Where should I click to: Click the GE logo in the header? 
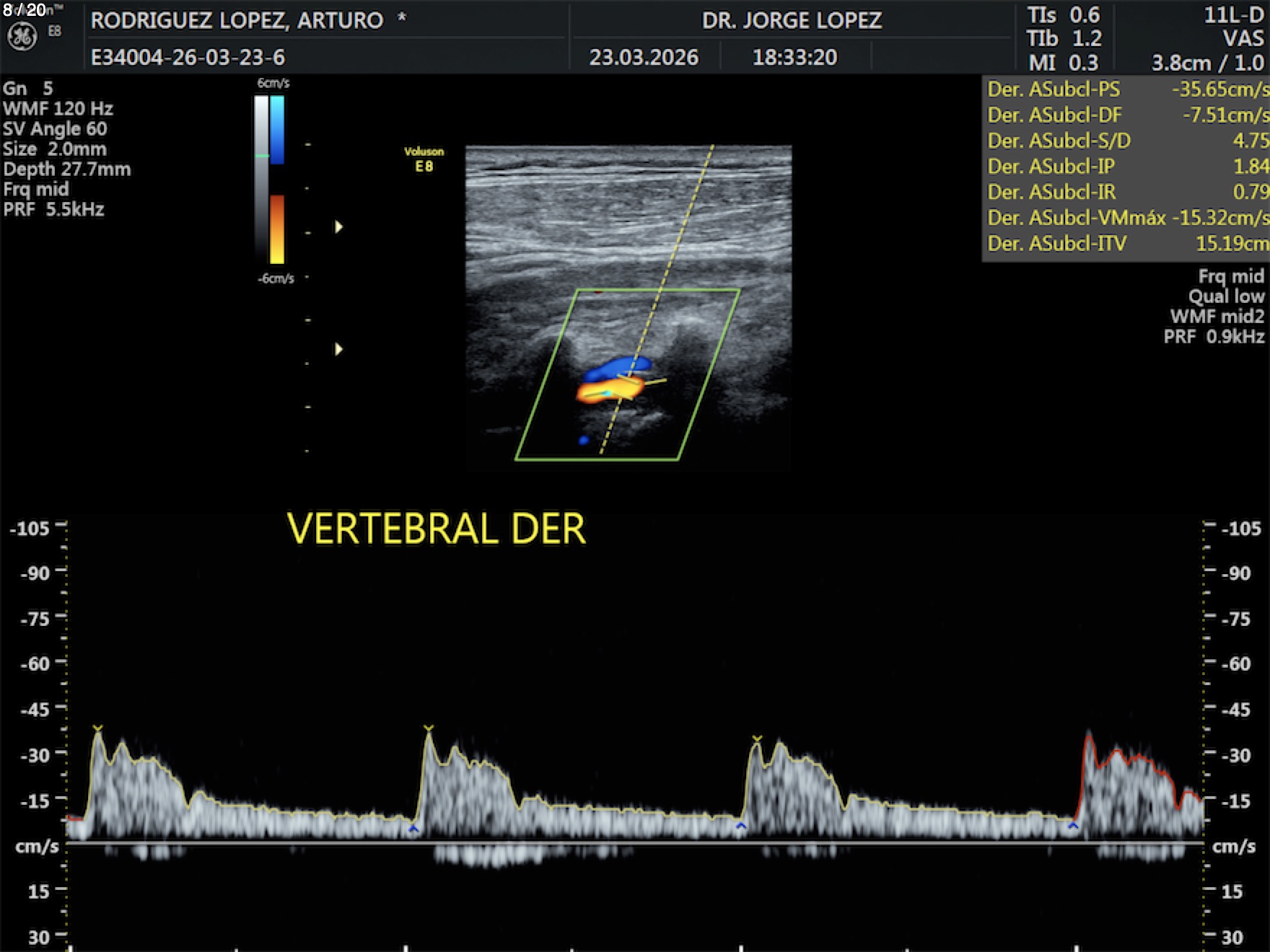22,37
